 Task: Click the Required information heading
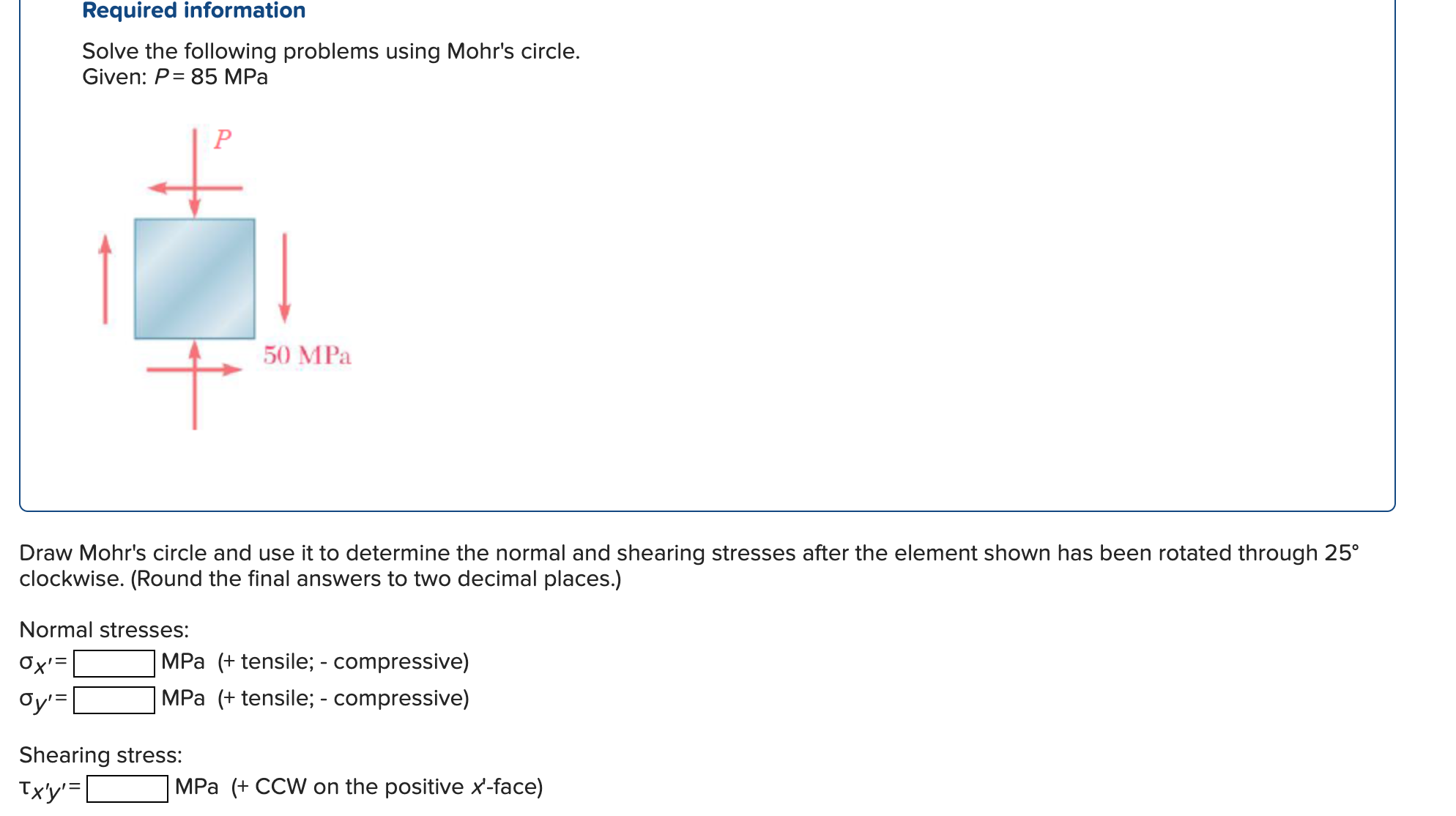(192, 11)
